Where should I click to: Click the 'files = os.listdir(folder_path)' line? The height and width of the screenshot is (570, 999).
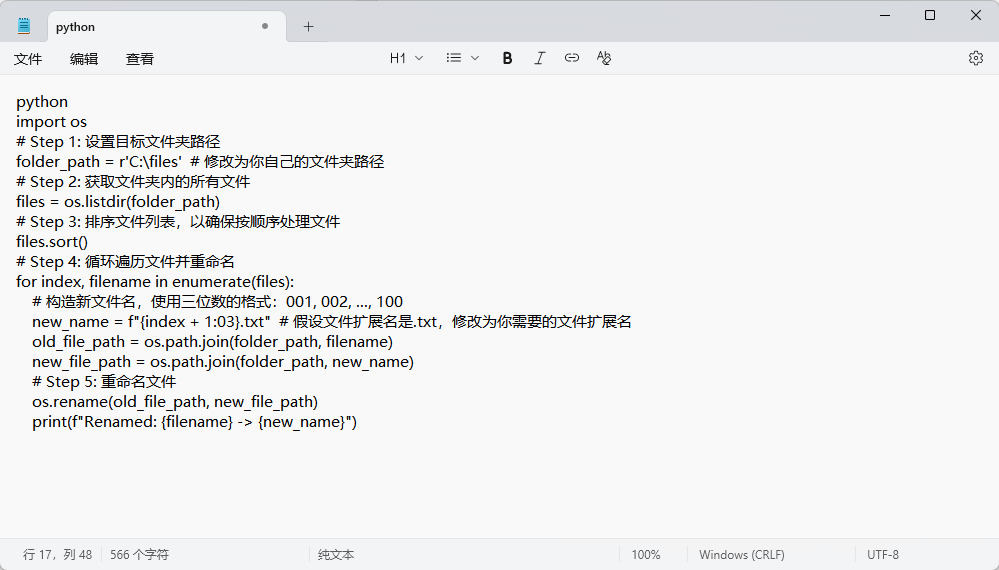(x=118, y=202)
